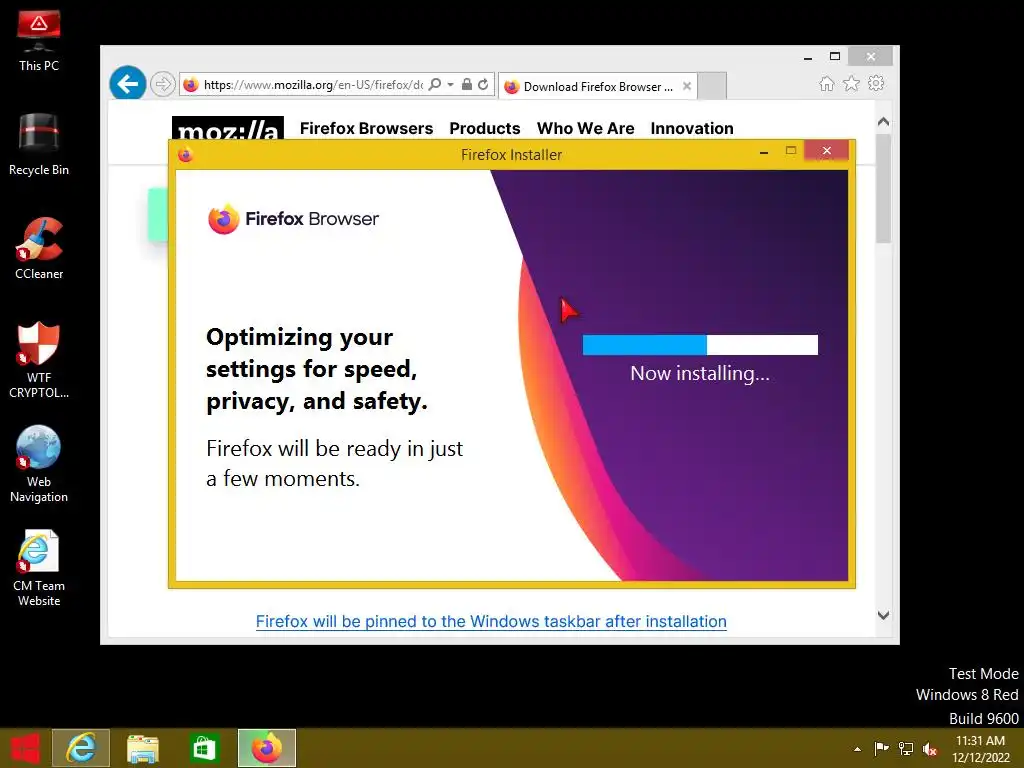Screen dimensions: 1024x768
Task: Open File Explorer from the taskbar
Action: pos(143,748)
